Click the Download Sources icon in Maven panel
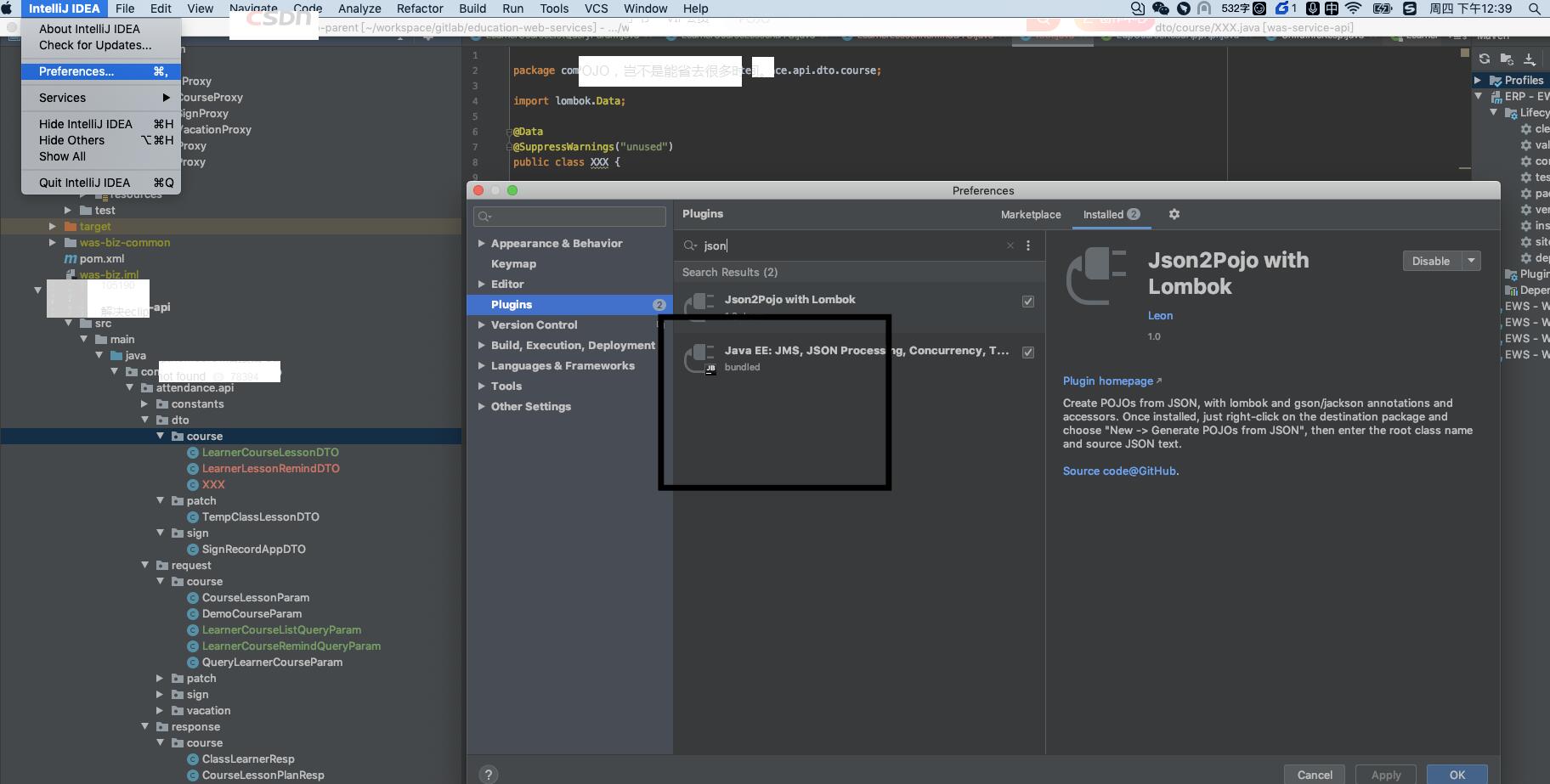 click(1529, 59)
